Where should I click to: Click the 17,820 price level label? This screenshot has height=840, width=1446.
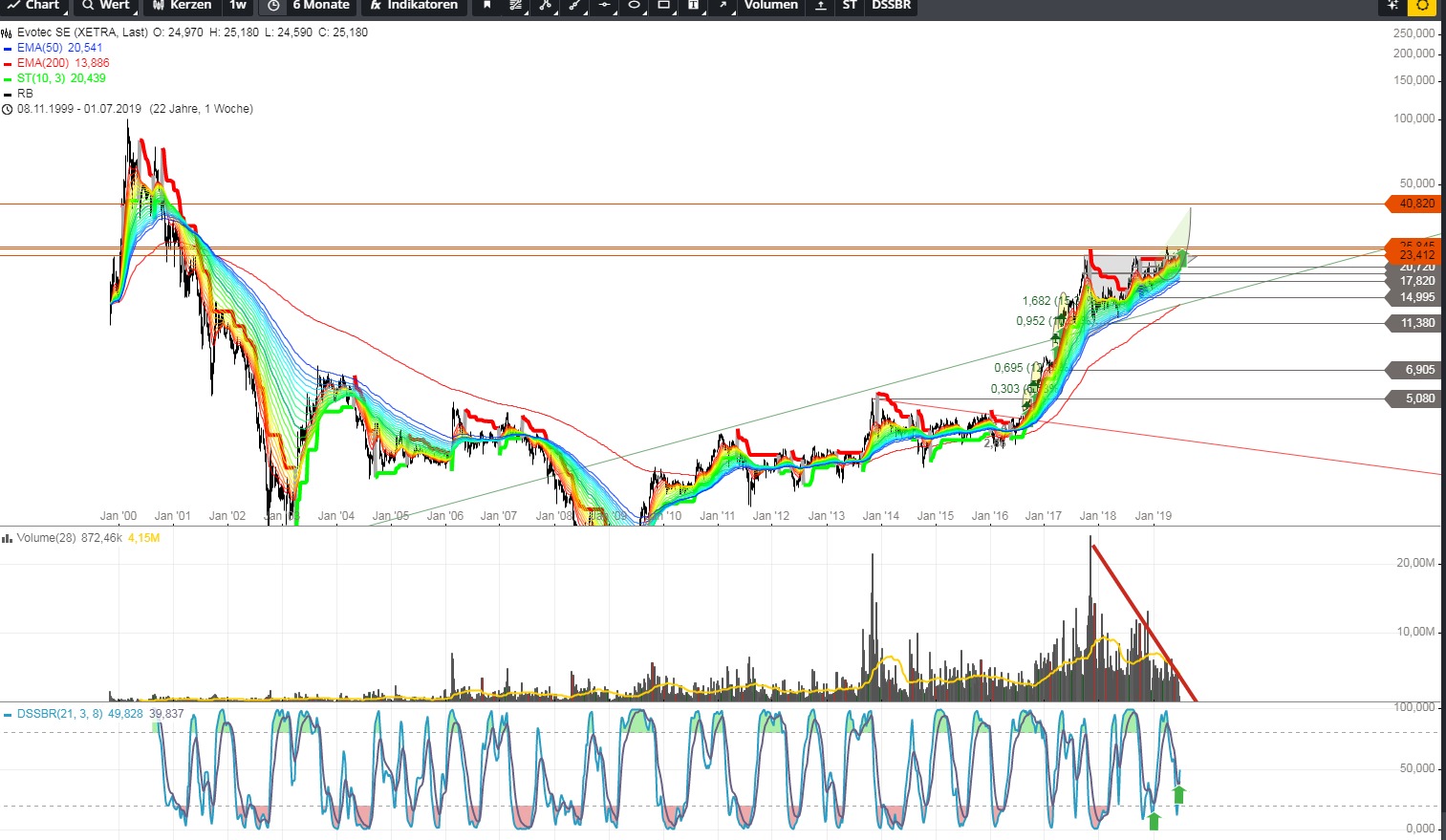click(x=1413, y=281)
